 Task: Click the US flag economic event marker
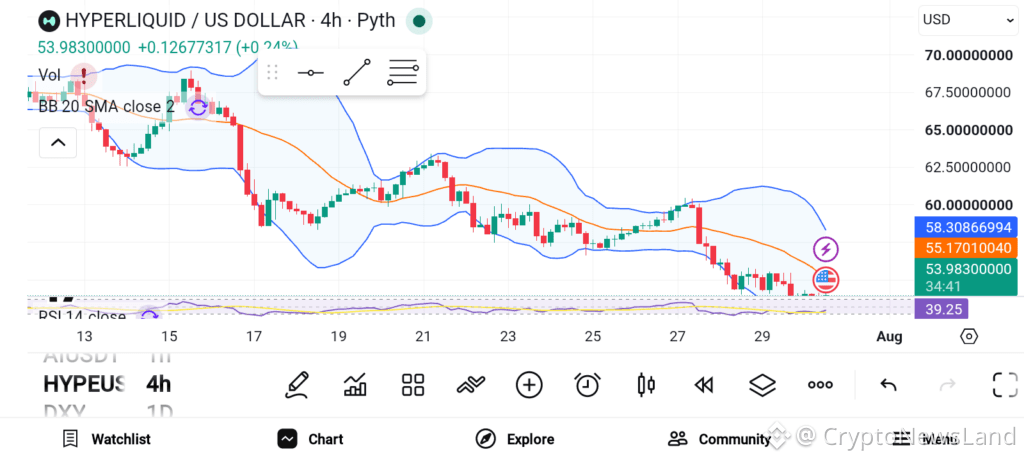pyautogui.click(x=825, y=279)
